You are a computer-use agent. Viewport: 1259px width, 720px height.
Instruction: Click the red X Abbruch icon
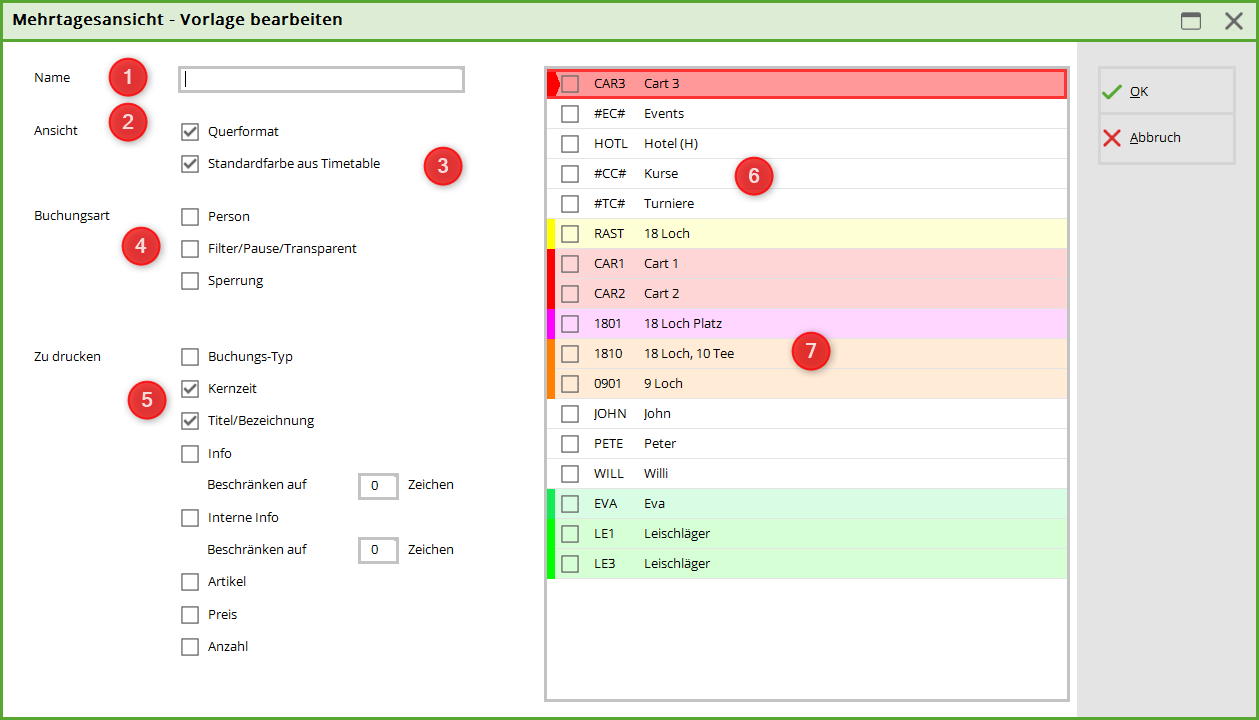coord(1112,138)
